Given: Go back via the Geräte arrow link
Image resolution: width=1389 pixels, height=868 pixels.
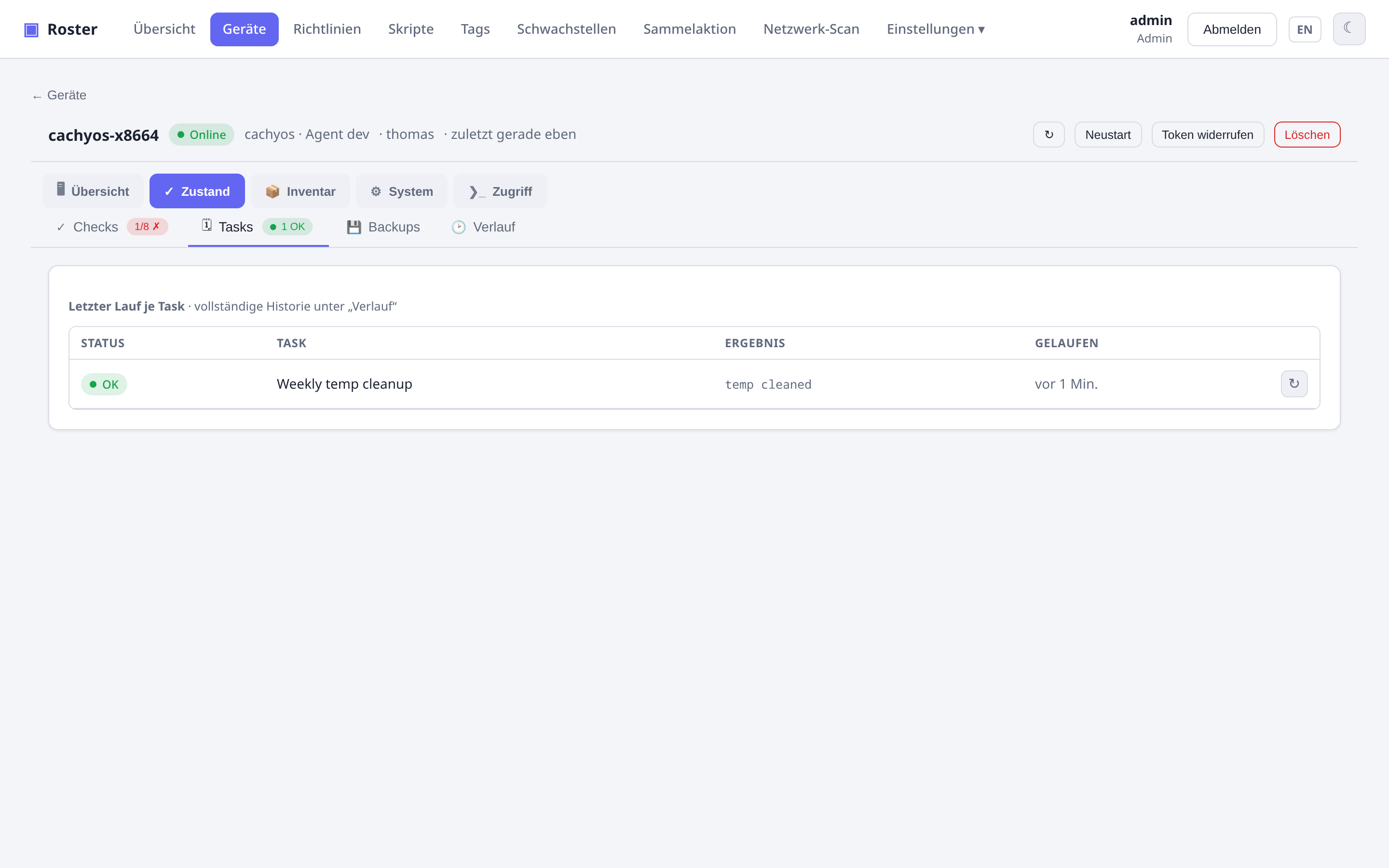Looking at the screenshot, I should (x=59, y=95).
